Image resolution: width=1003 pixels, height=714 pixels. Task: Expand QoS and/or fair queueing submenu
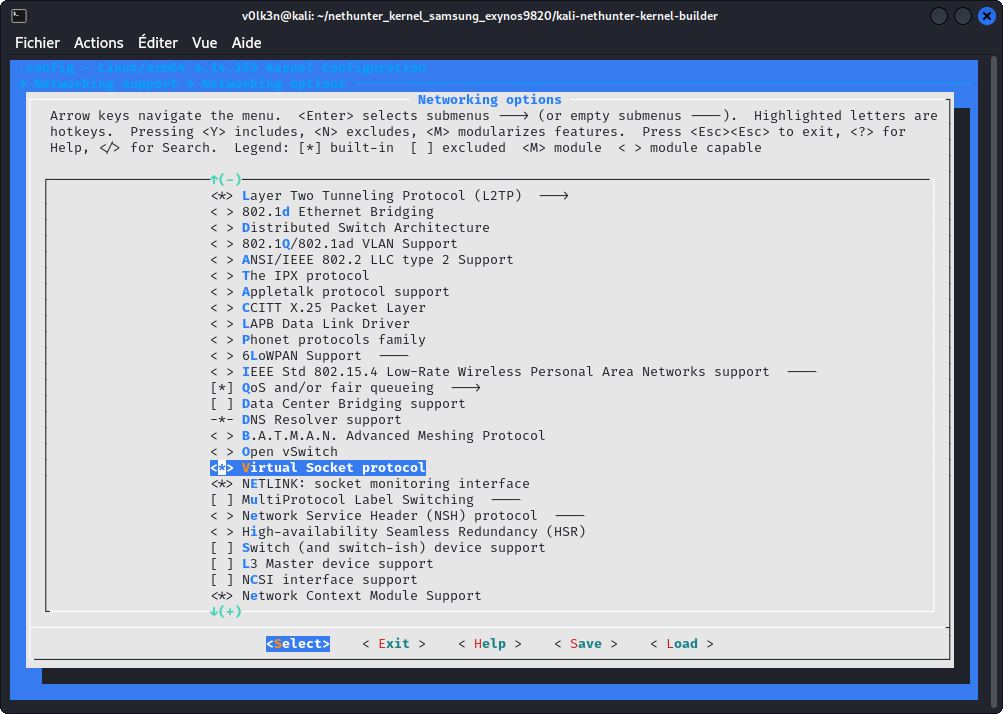(337, 388)
